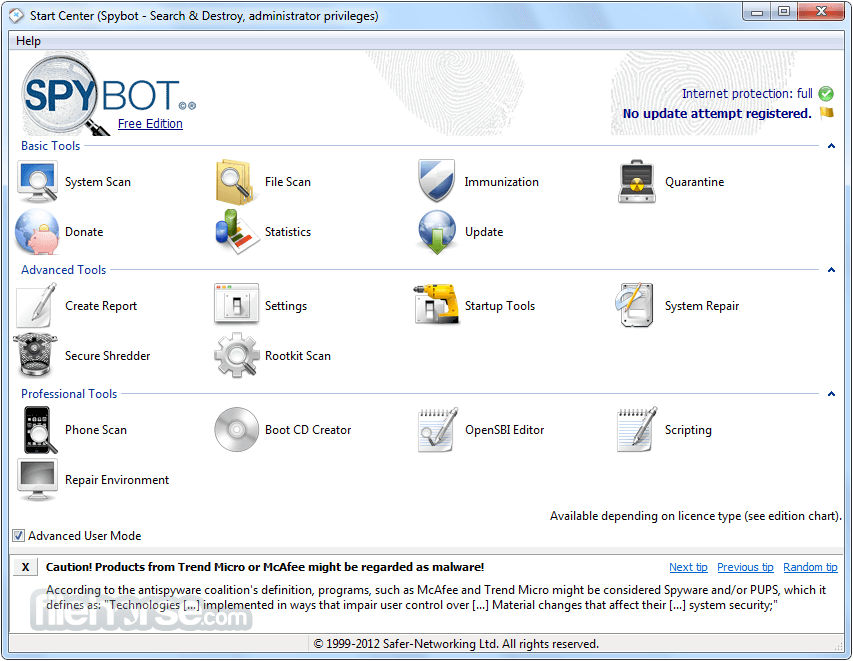Collapse the Professional Tools section

click(x=830, y=394)
